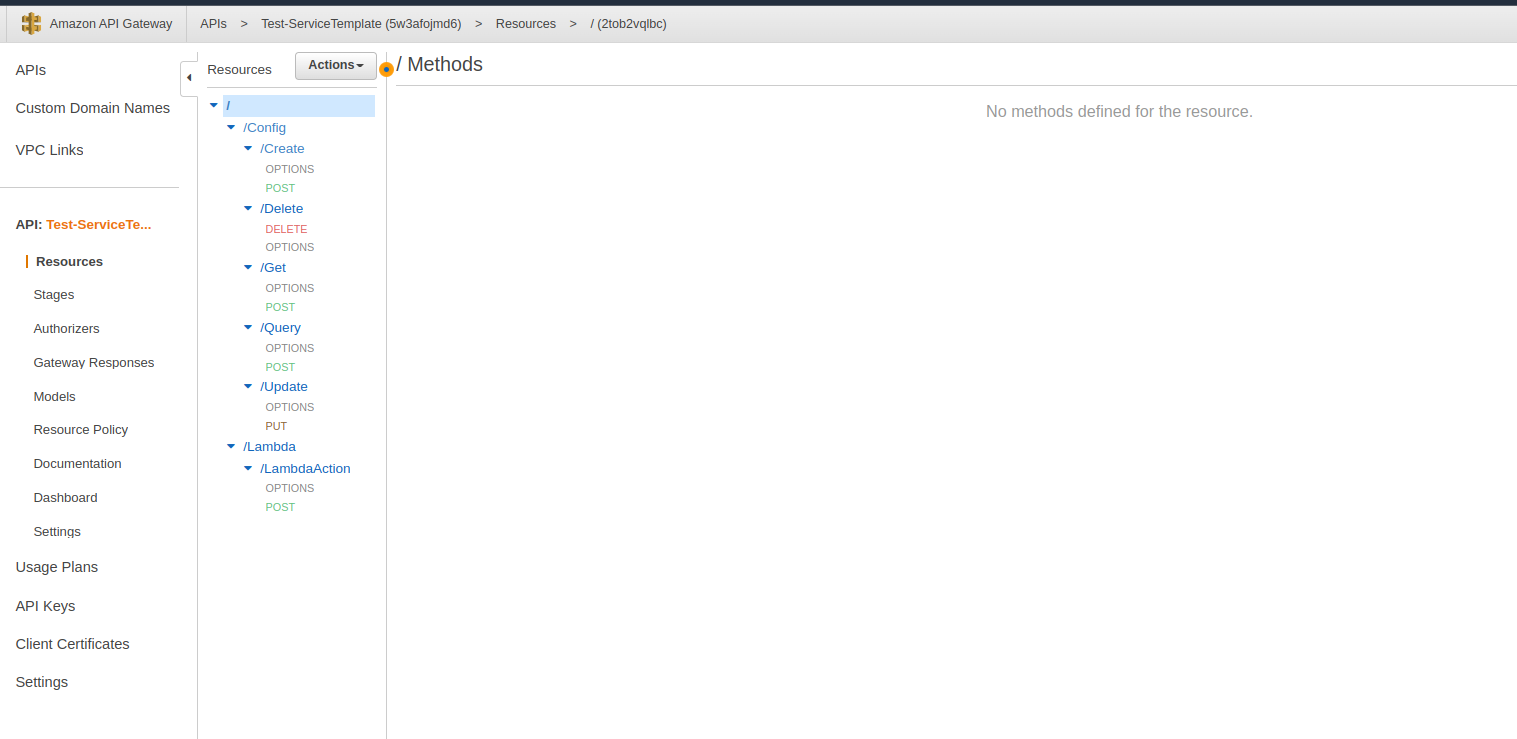The image size is (1517, 739).
Task: Collapse the /Delete resource triangle
Action: pos(248,209)
